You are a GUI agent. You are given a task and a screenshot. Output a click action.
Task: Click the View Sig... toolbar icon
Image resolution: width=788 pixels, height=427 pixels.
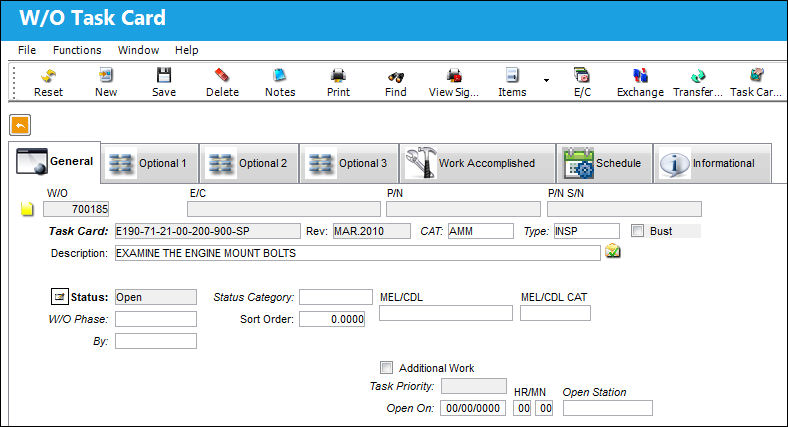click(x=454, y=76)
